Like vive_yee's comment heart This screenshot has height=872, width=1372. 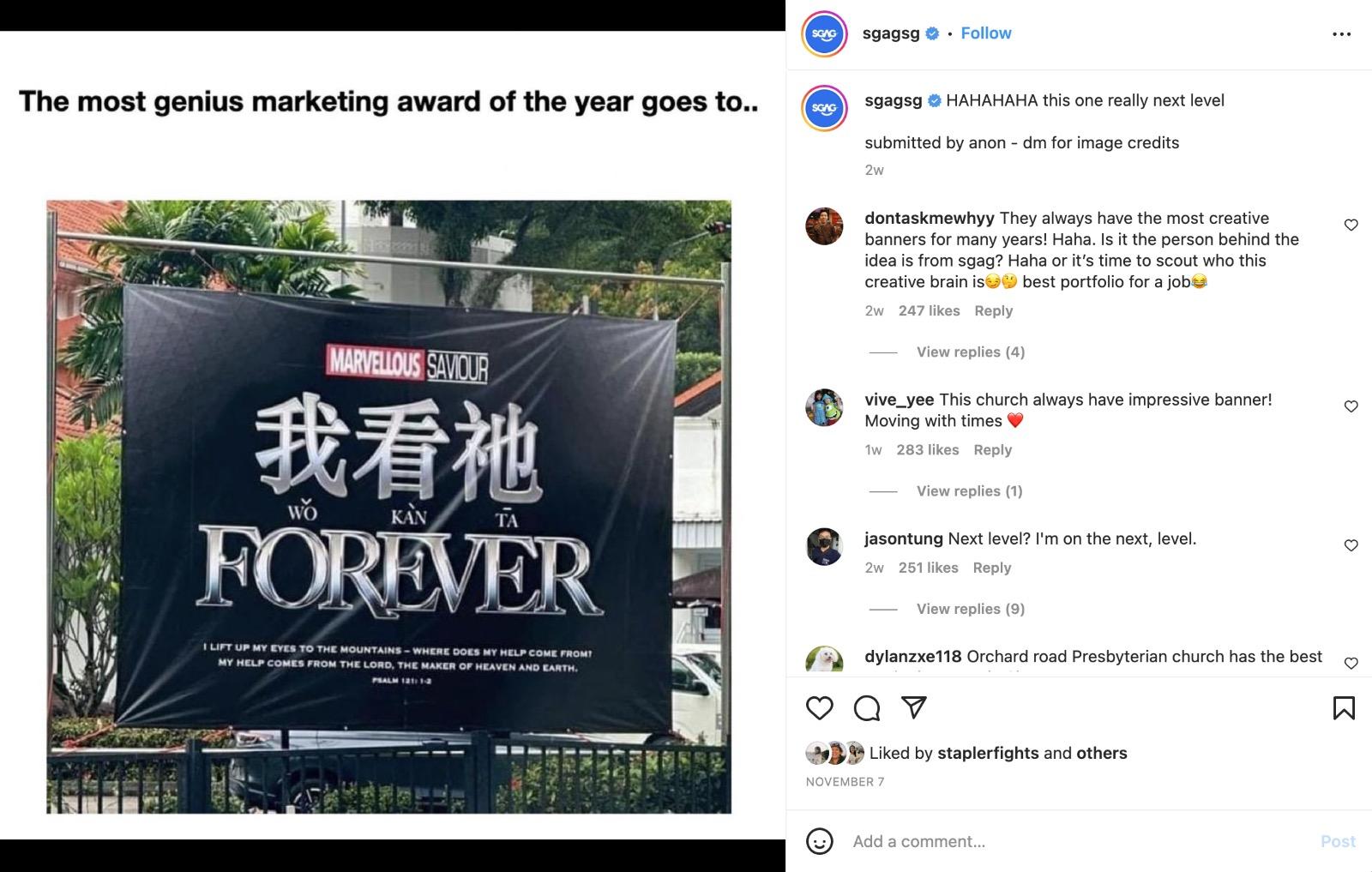tap(1351, 406)
